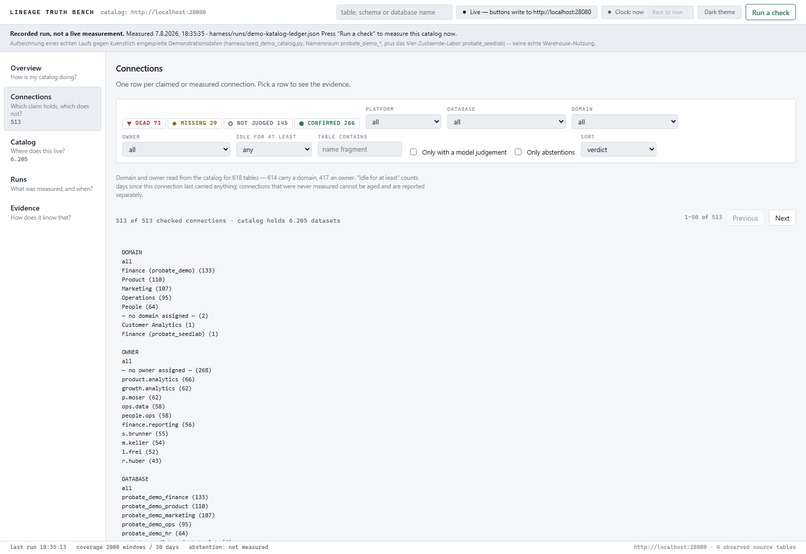This screenshot has width=806, height=554.
Task: Filter by the MISSING 29 verdict chip
Action: (x=194, y=123)
